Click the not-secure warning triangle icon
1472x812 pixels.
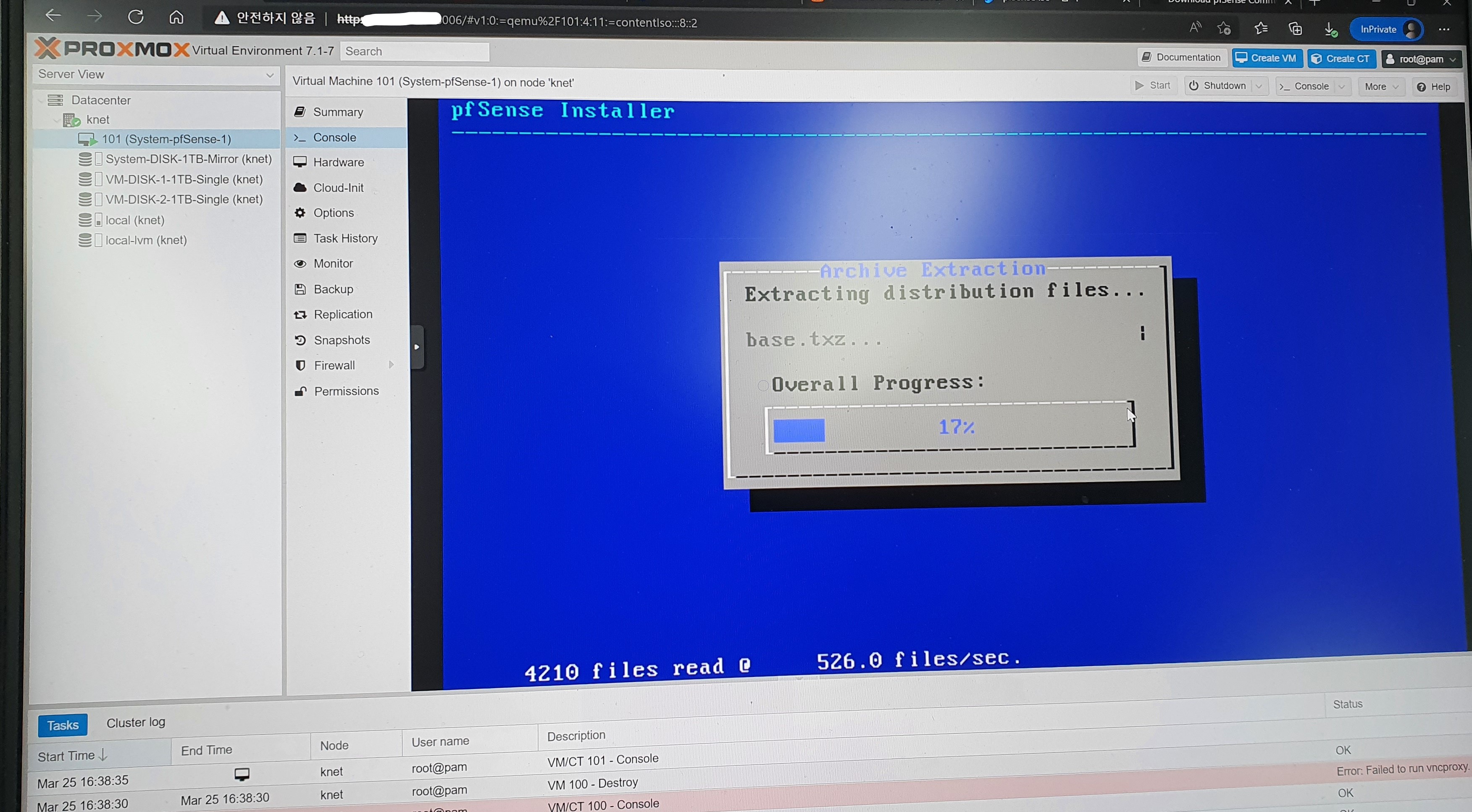(221, 19)
